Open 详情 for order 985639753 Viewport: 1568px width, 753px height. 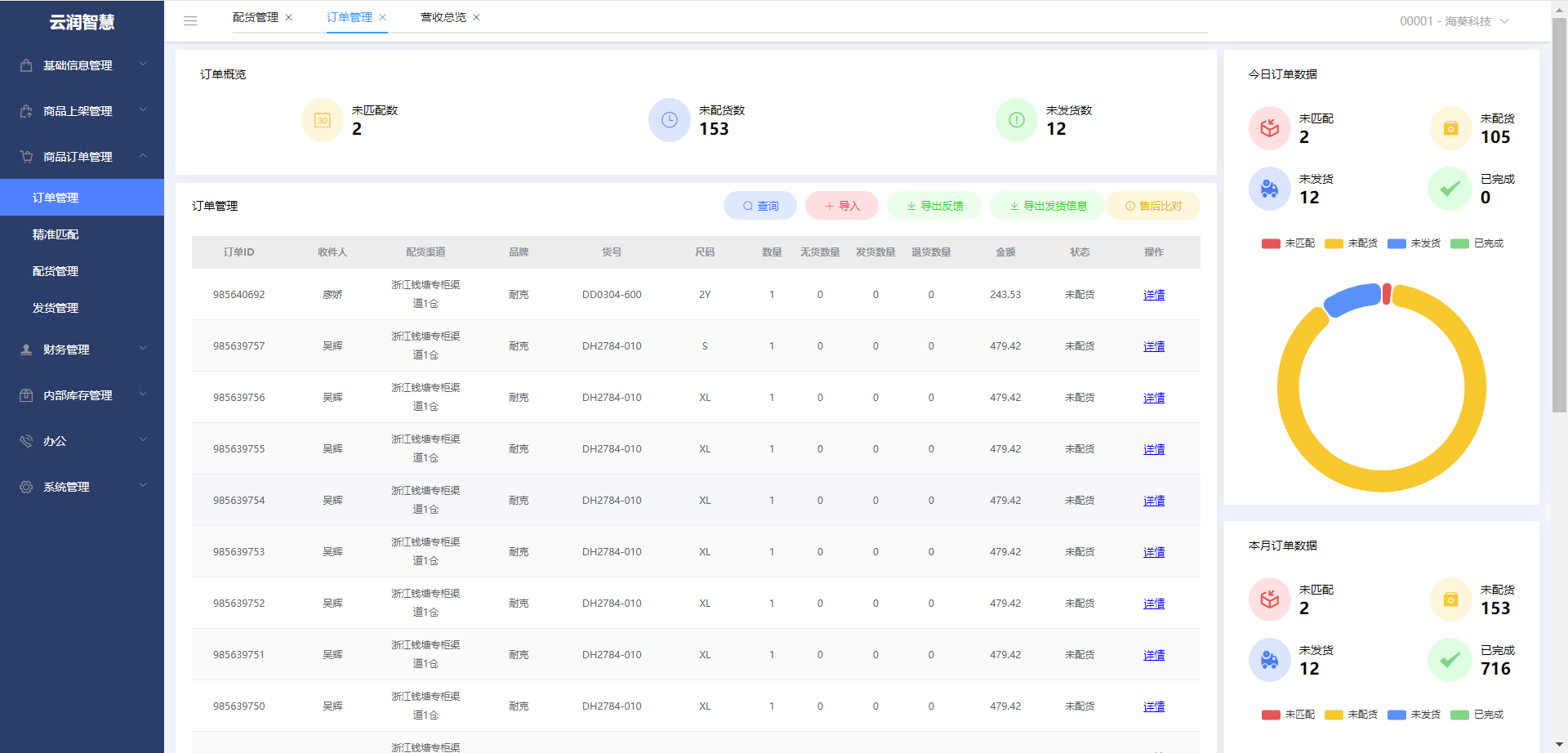1154,552
